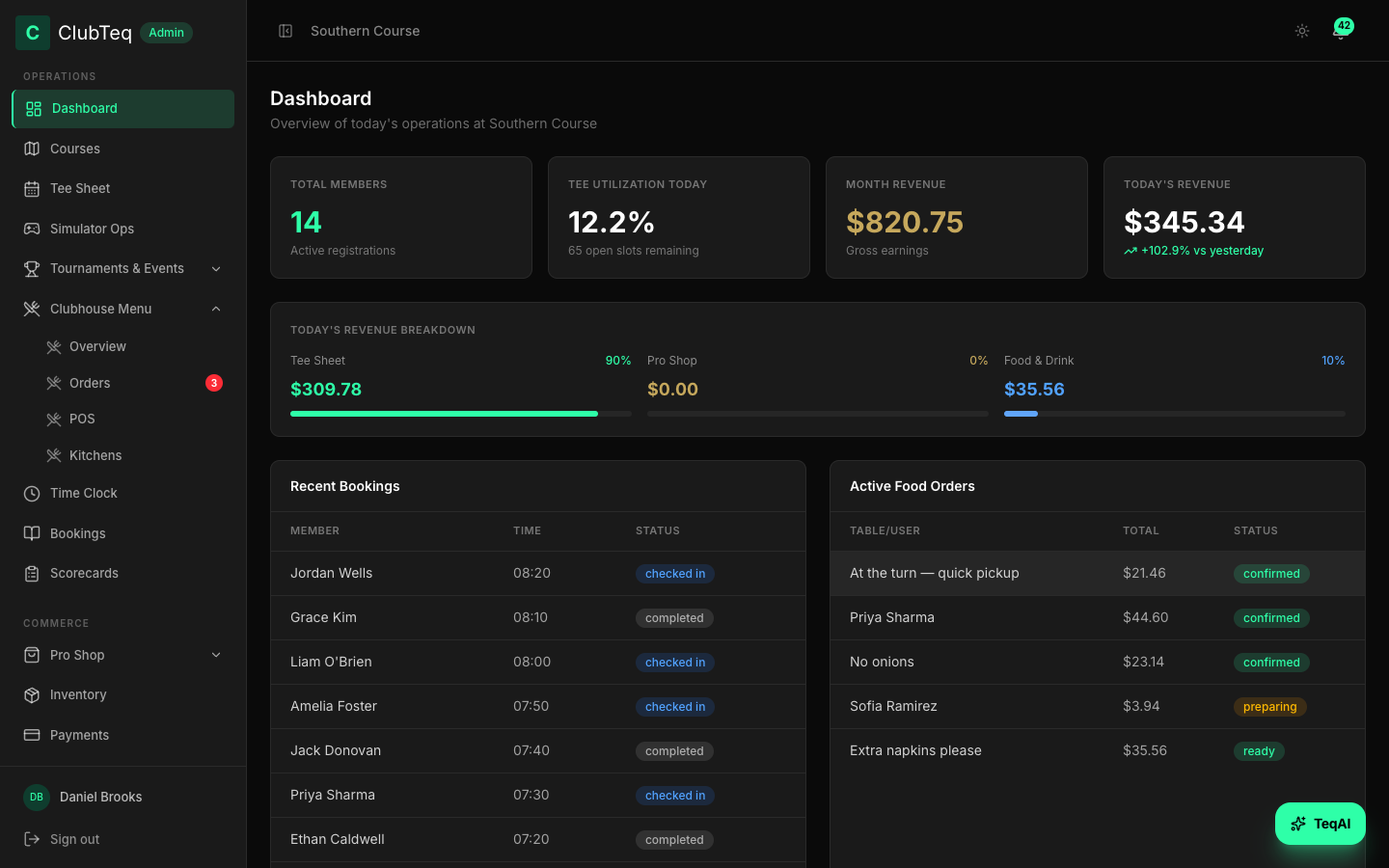Collapse sidebar with the panel toggle icon
This screenshot has height=868, width=1389.
tap(286, 31)
